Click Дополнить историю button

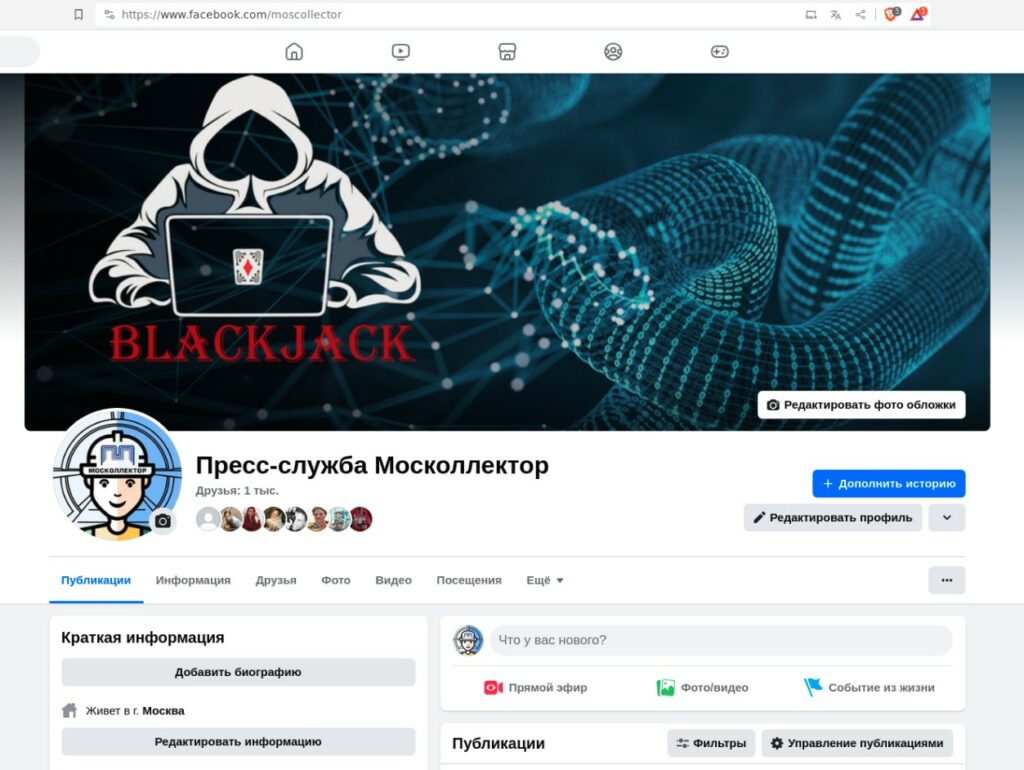point(889,483)
